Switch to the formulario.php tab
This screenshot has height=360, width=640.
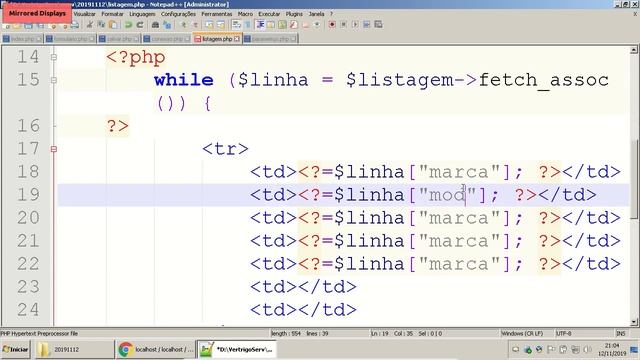[x=70, y=39]
